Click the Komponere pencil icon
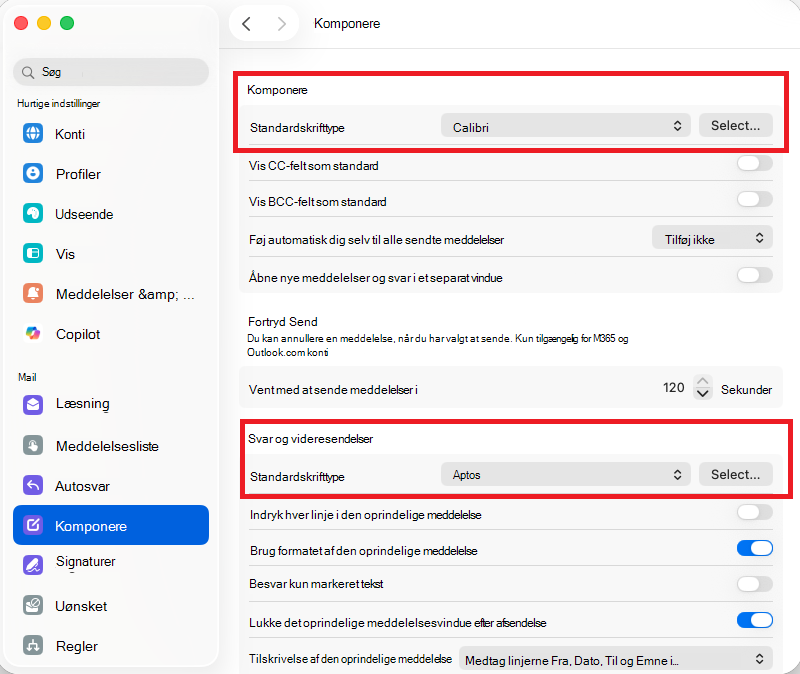 click(33, 525)
